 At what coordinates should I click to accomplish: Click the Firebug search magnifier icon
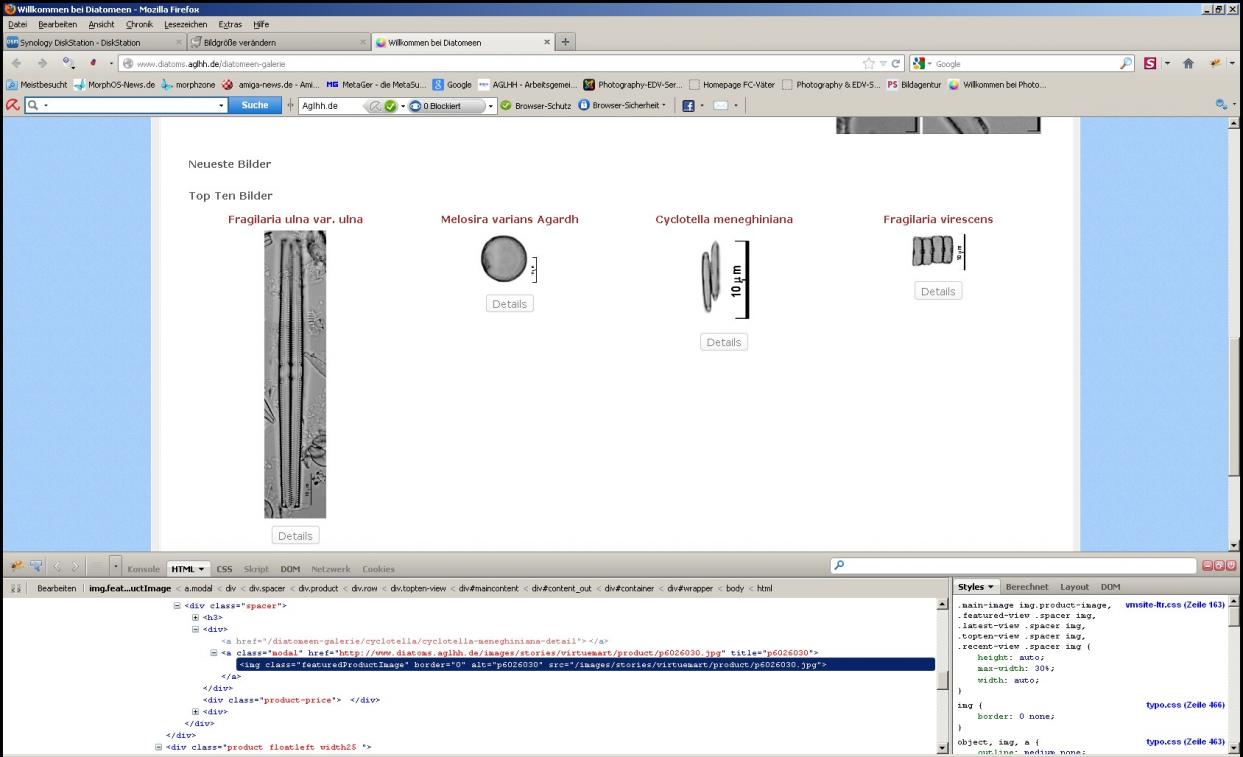coord(839,567)
